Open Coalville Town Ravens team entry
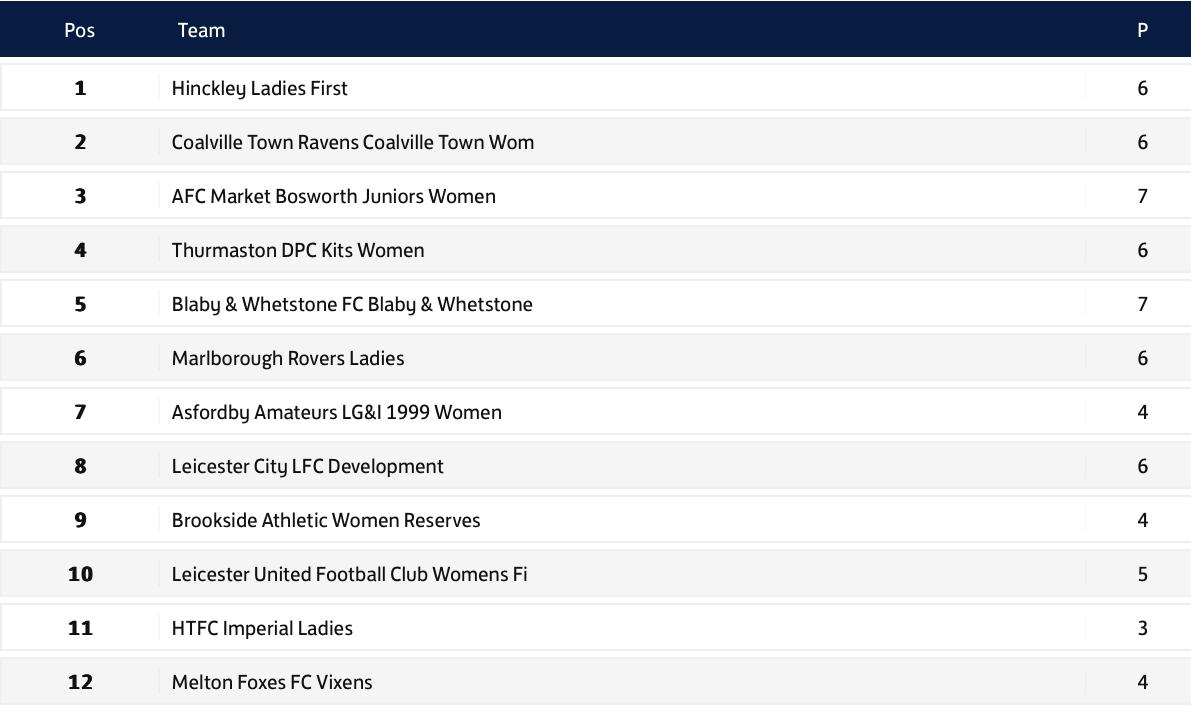 coord(352,142)
